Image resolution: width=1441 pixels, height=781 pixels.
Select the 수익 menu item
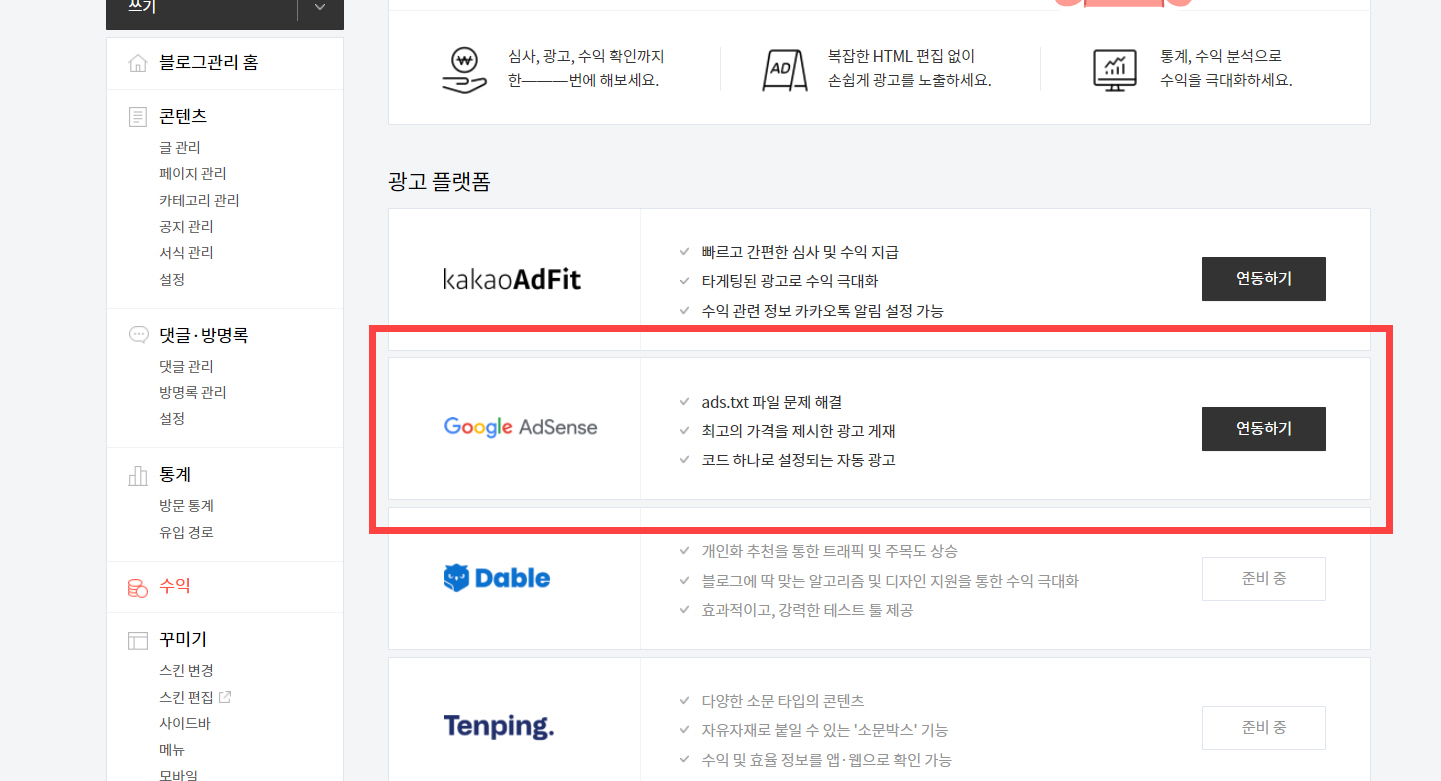(x=175, y=587)
